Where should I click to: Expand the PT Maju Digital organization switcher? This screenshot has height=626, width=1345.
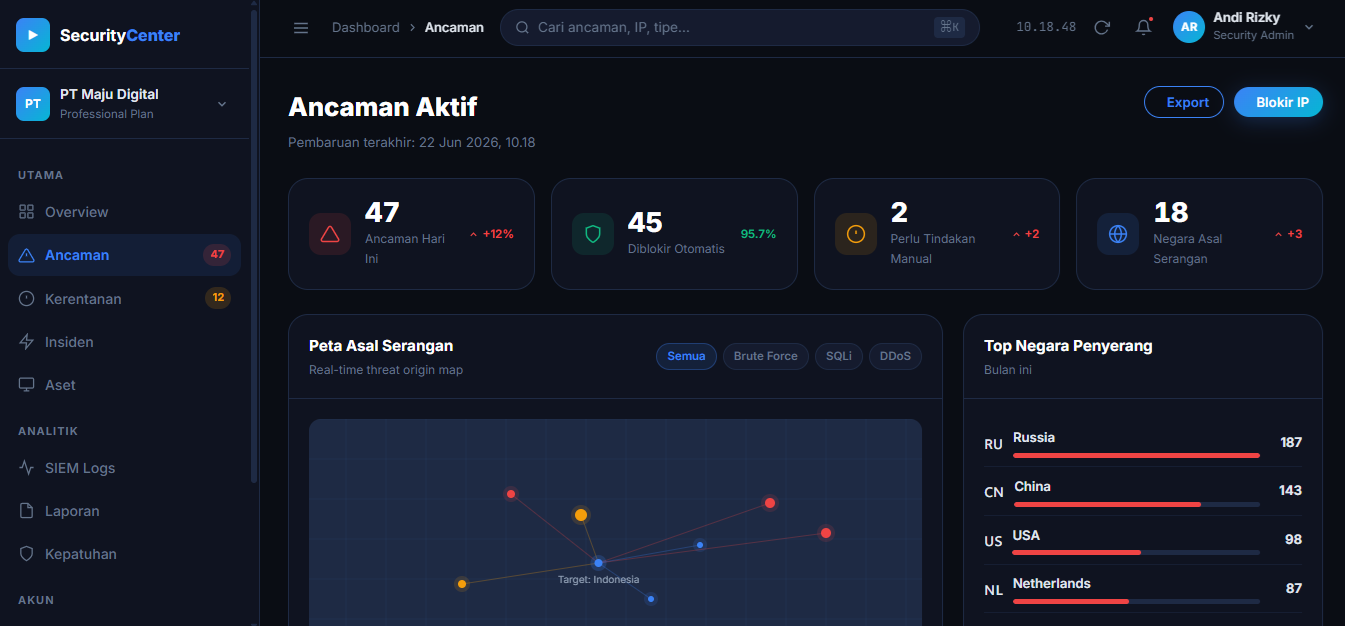[123, 103]
